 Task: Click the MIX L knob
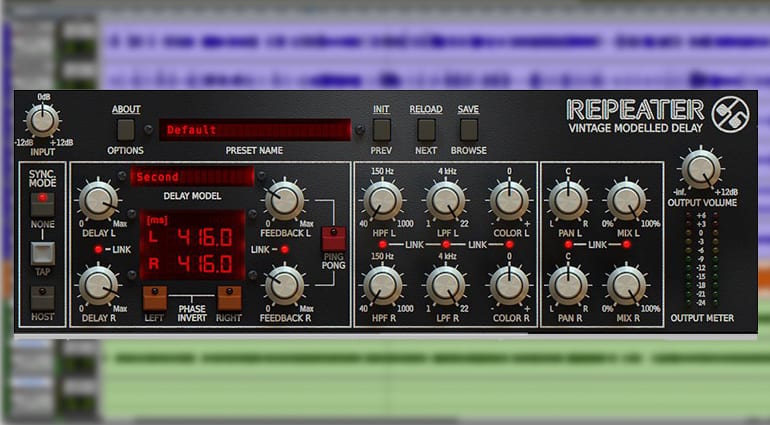[627, 200]
